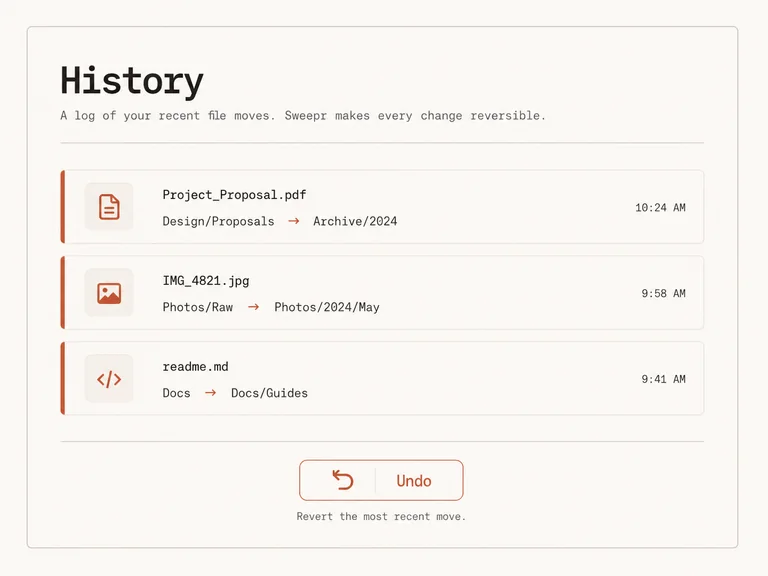Click the Docs source folder text
768x576 pixels.
(x=176, y=393)
